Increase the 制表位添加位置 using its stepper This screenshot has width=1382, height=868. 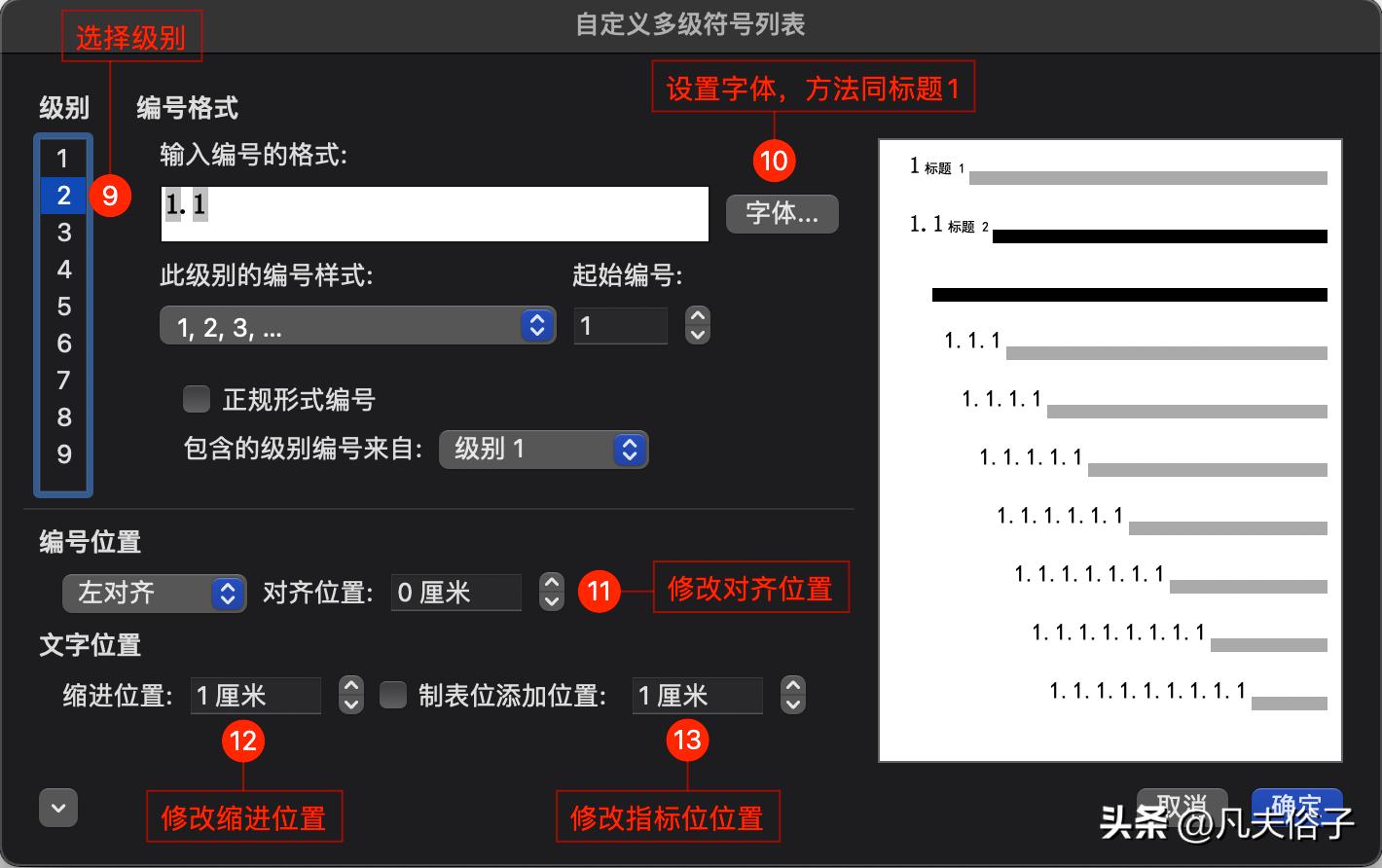[792, 687]
